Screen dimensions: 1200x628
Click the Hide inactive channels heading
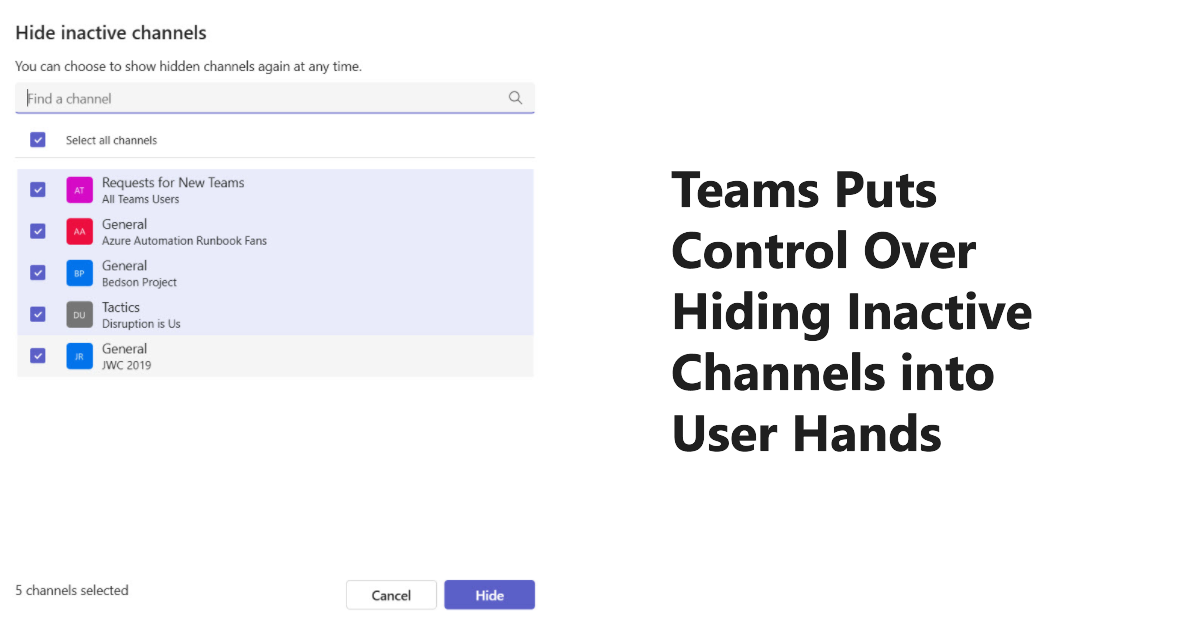pyautogui.click(x=111, y=32)
